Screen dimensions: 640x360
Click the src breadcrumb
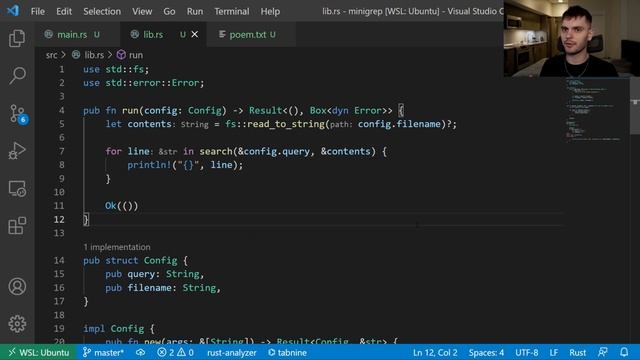[51, 55]
